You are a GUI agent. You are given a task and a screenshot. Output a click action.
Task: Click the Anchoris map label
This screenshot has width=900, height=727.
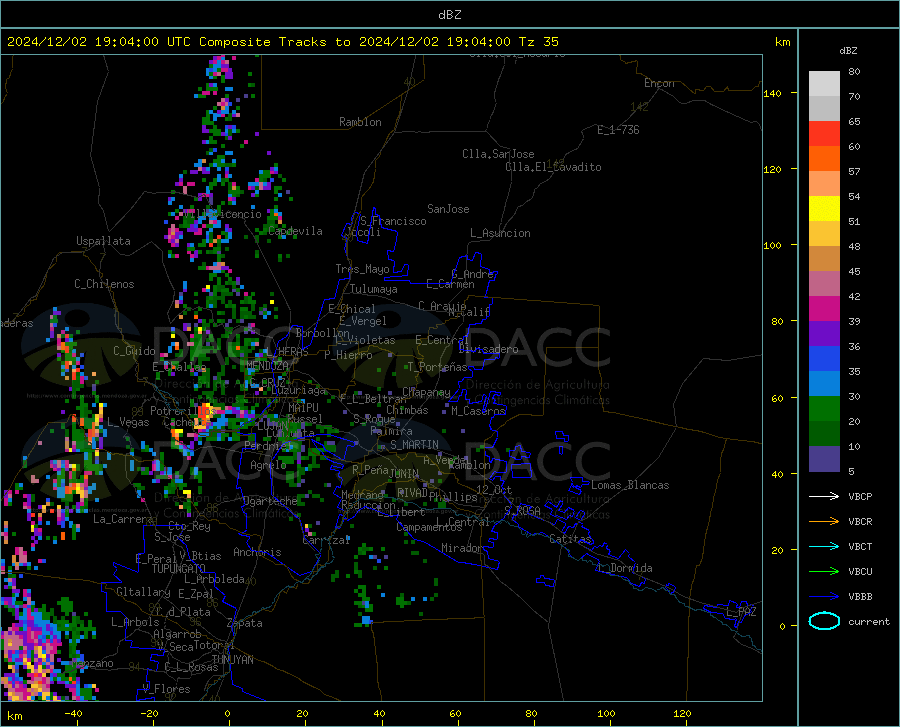(257, 552)
